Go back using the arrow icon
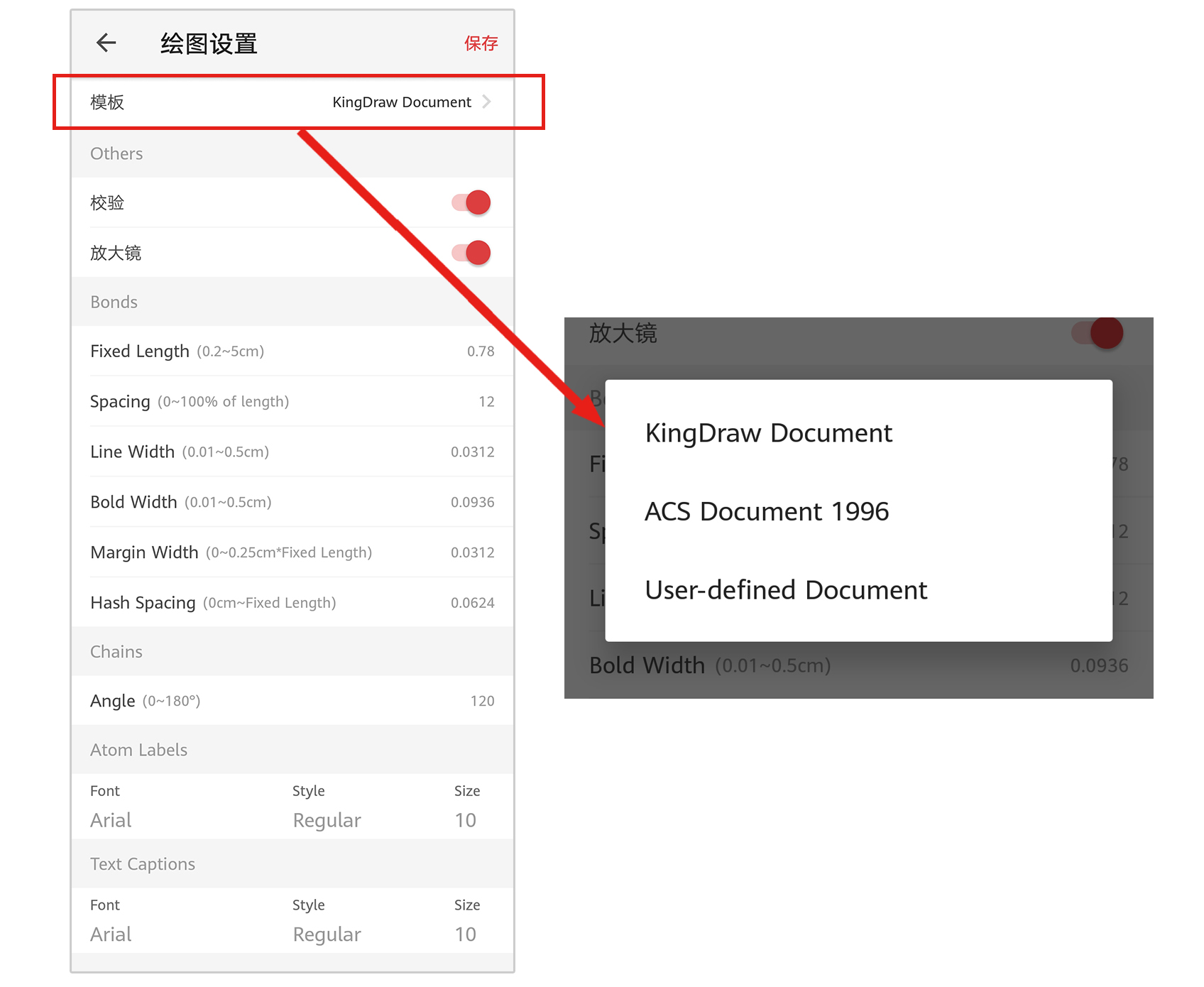 106,43
